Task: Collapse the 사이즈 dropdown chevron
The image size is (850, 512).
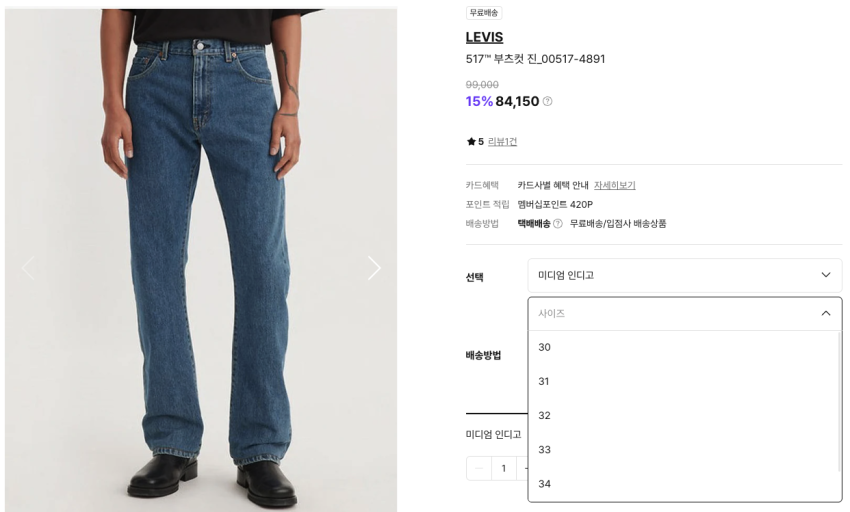Action: [x=826, y=313]
